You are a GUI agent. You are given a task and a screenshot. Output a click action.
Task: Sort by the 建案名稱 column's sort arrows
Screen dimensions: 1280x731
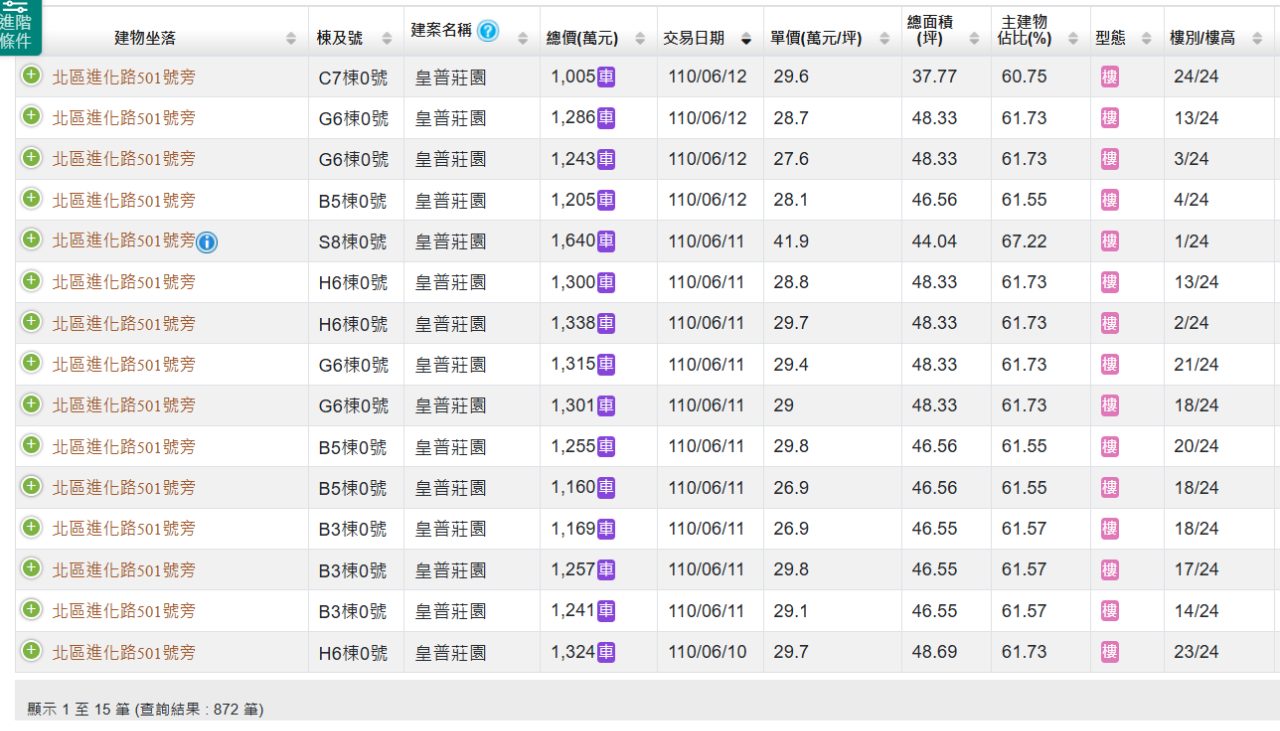pyautogui.click(x=523, y=39)
